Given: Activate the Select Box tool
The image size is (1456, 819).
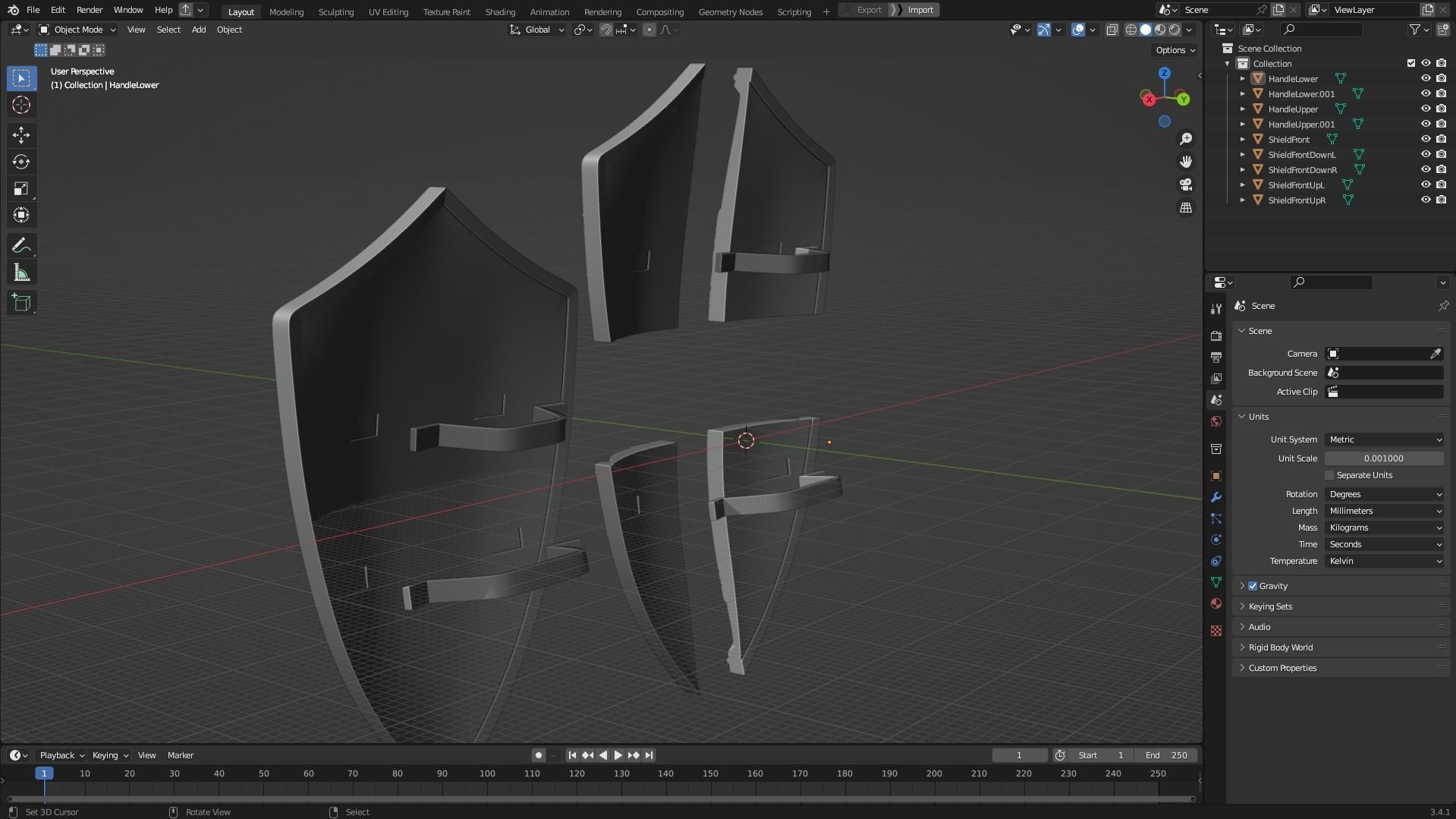Looking at the screenshot, I should (21, 78).
